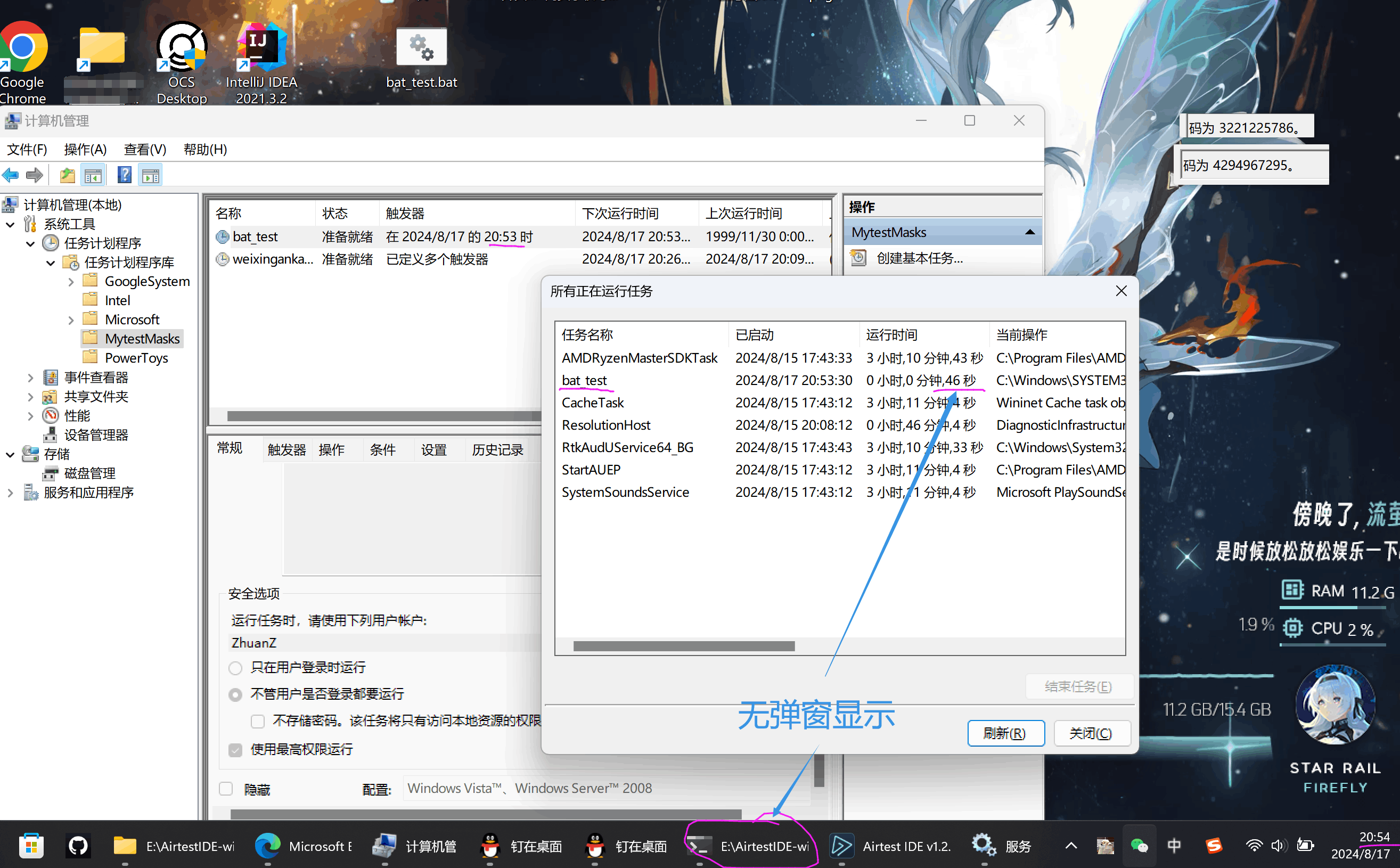Toggle the show/hide action pane icon
This screenshot has width=1400, height=868.
pos(150,175)
